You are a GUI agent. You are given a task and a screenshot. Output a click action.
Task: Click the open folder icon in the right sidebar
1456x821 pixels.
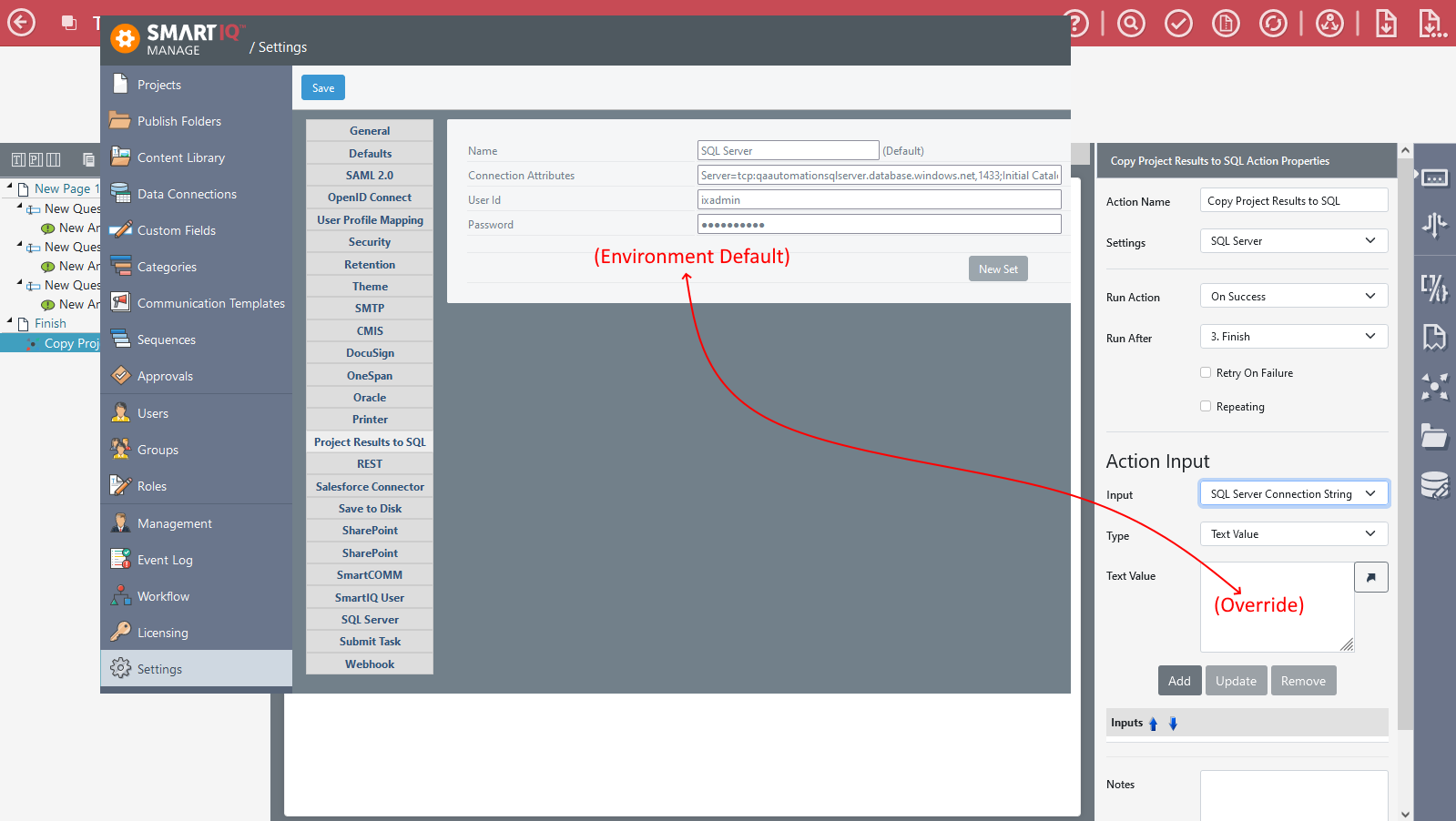click(1434, 437)
